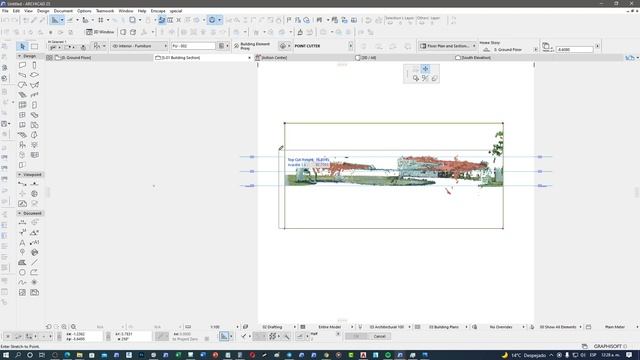Select the Marquee tool in the toolbox

[35, 46]
